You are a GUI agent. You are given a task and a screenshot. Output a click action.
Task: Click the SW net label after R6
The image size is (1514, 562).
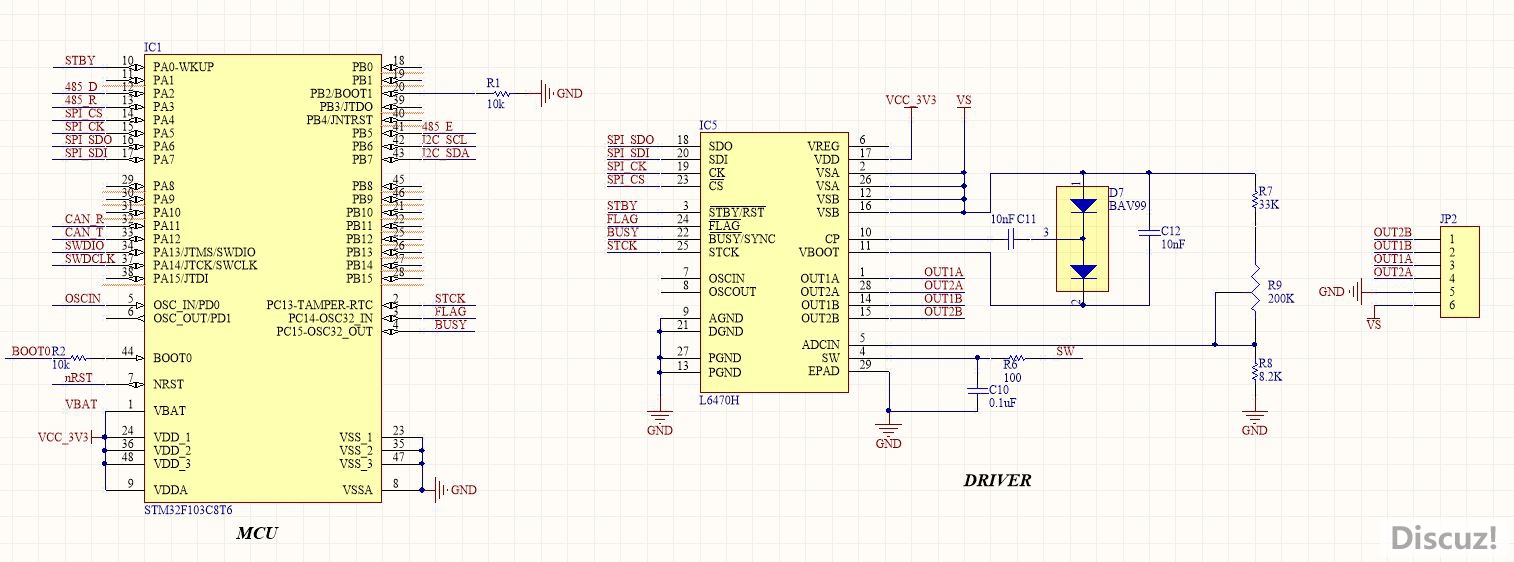pyautogui.click(x=1065, y=352)
